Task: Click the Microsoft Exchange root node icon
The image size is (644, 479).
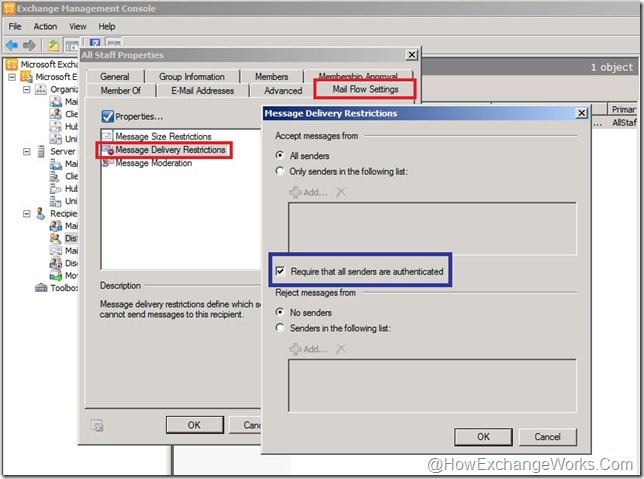Action: (12, 64)
